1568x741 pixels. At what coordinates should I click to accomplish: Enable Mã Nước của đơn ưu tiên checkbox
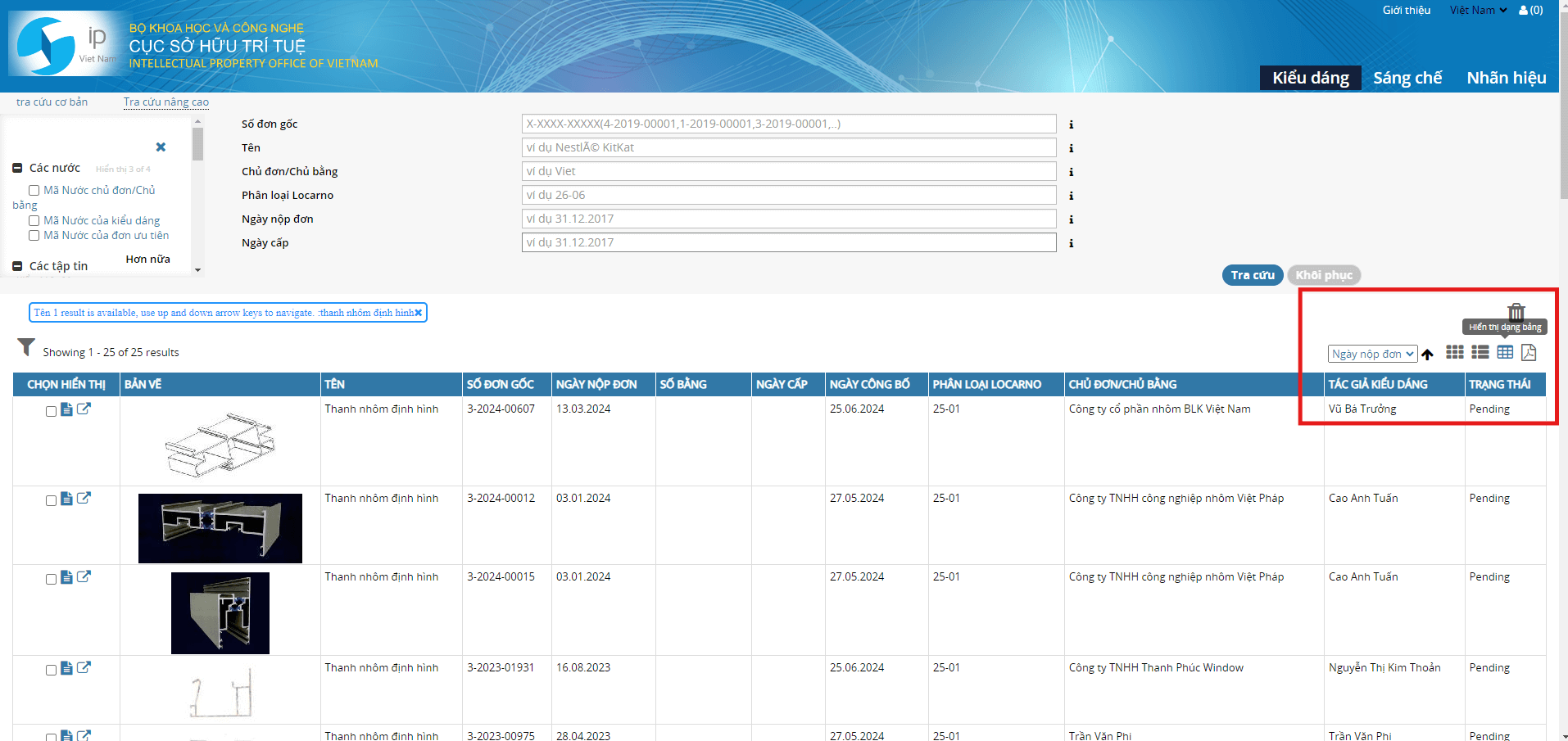click(x=34, y=236)
